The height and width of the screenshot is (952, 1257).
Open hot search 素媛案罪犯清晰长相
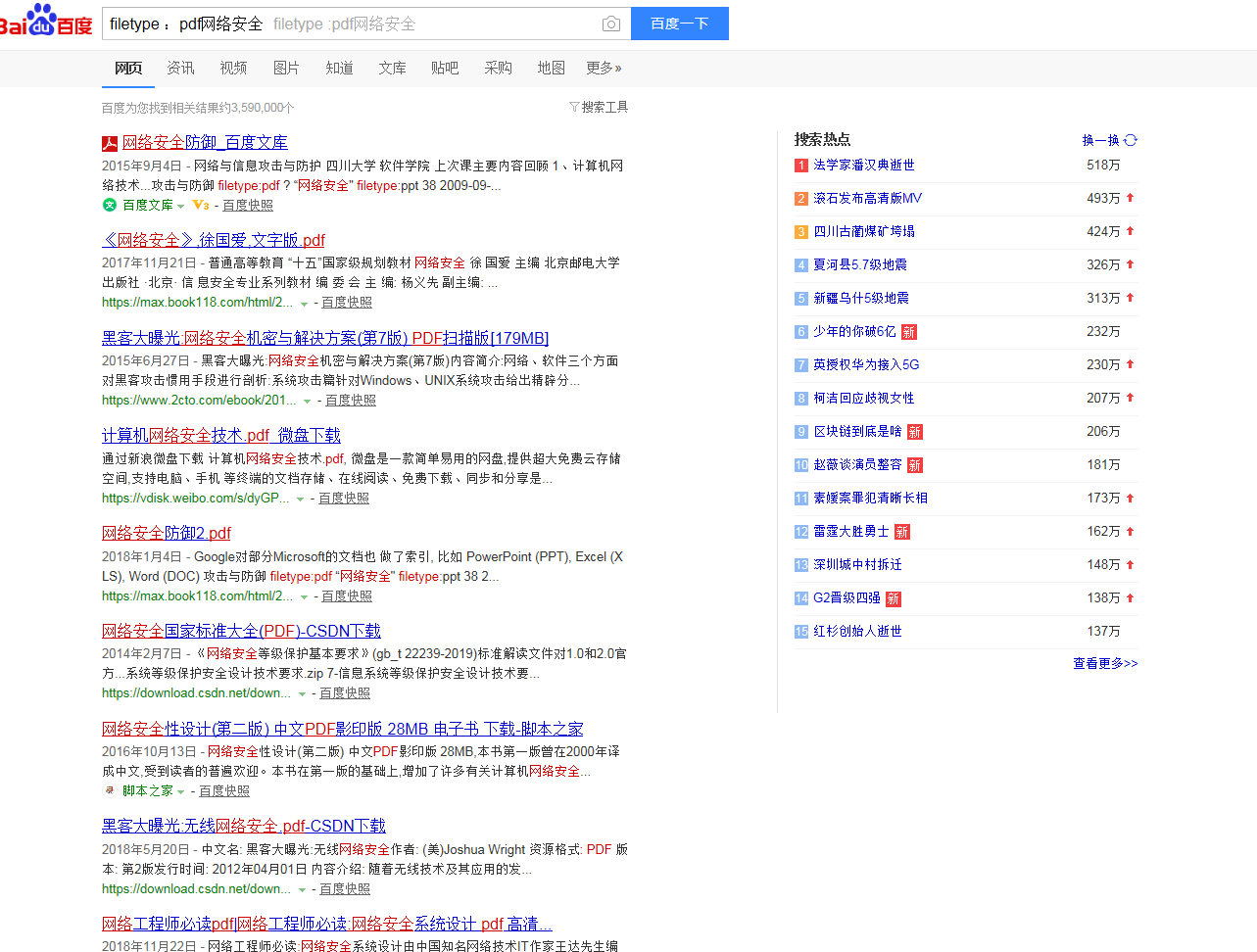tap(871, 498)
